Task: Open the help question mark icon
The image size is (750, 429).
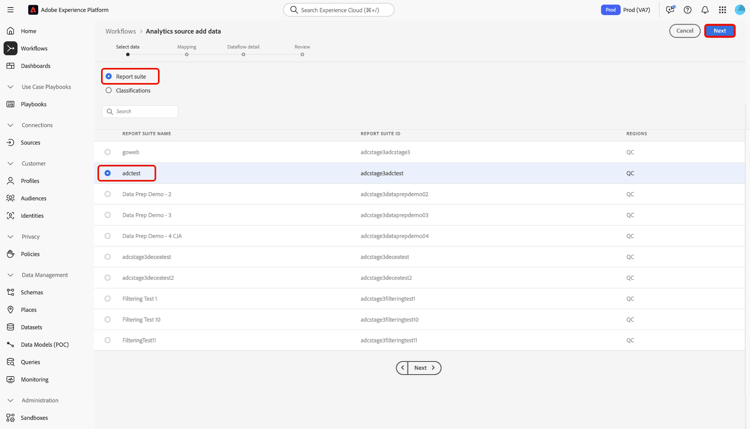Action: [687, 10]
